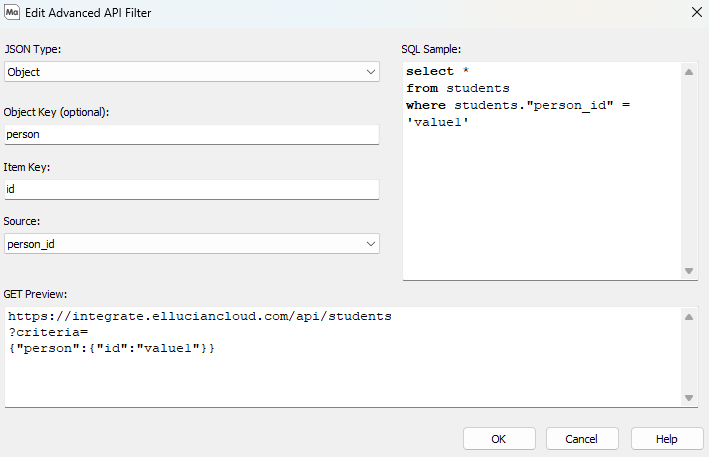Click the '?criteria=' line in GET Preview
This screenshot has width=709, height=457.
tap(48, 332)
